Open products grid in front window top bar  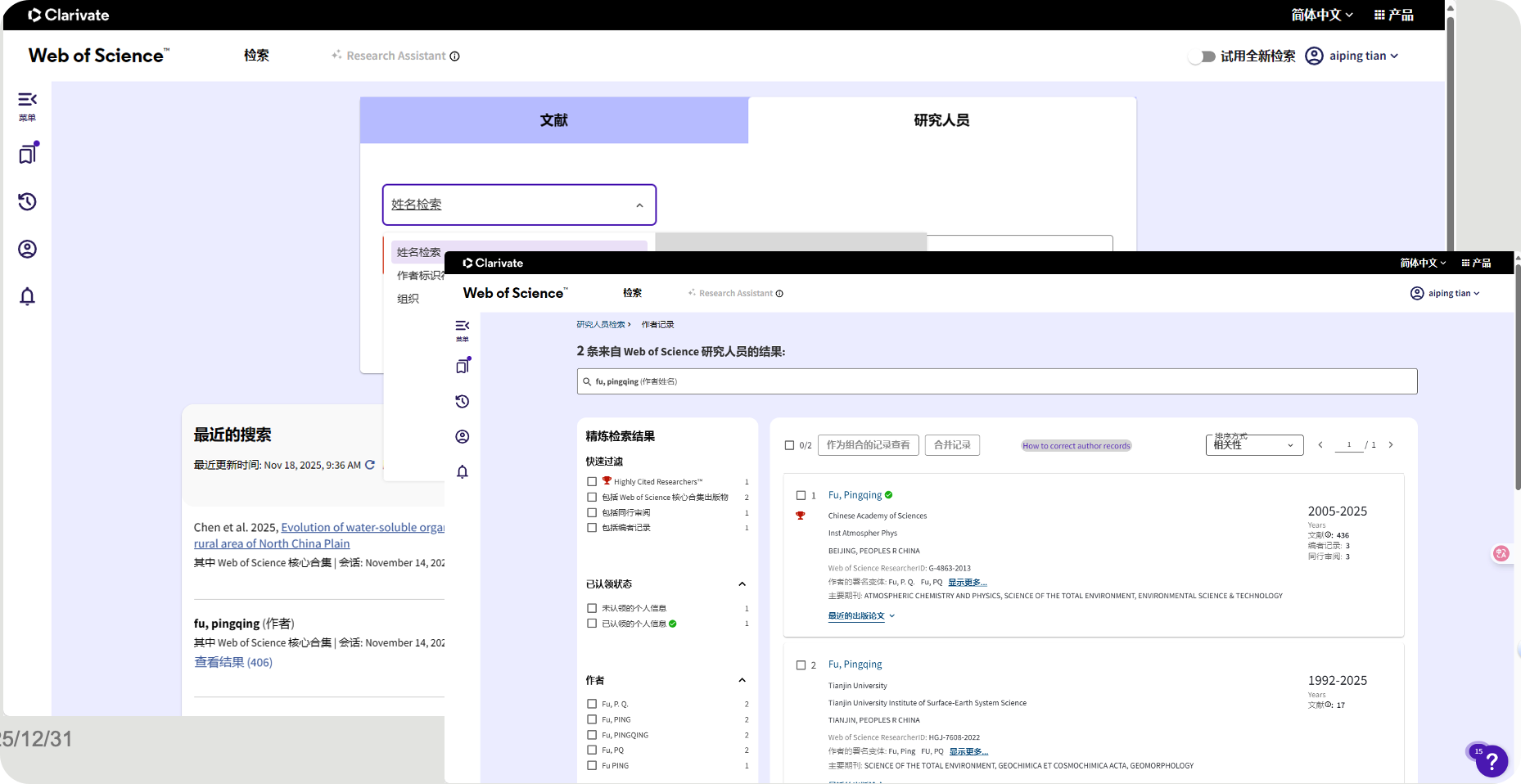click(1476, 263)
